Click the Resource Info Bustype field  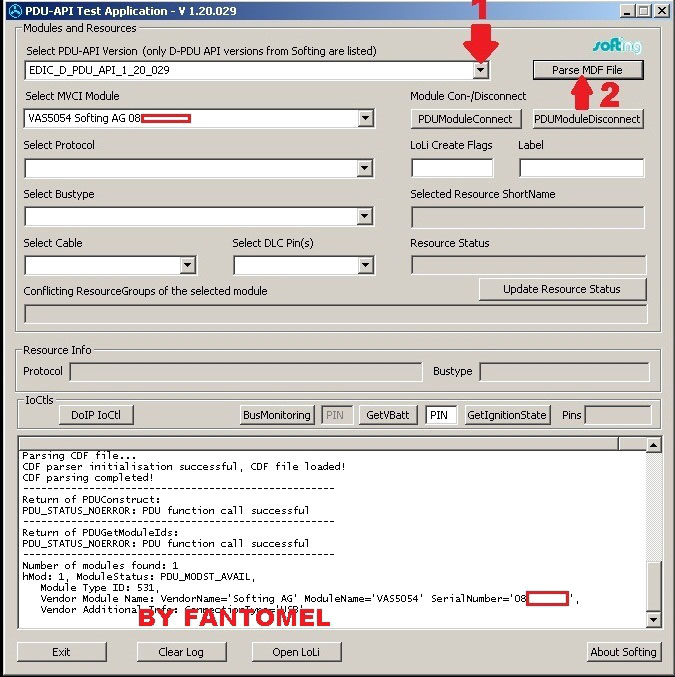click(x=564, y=372)
